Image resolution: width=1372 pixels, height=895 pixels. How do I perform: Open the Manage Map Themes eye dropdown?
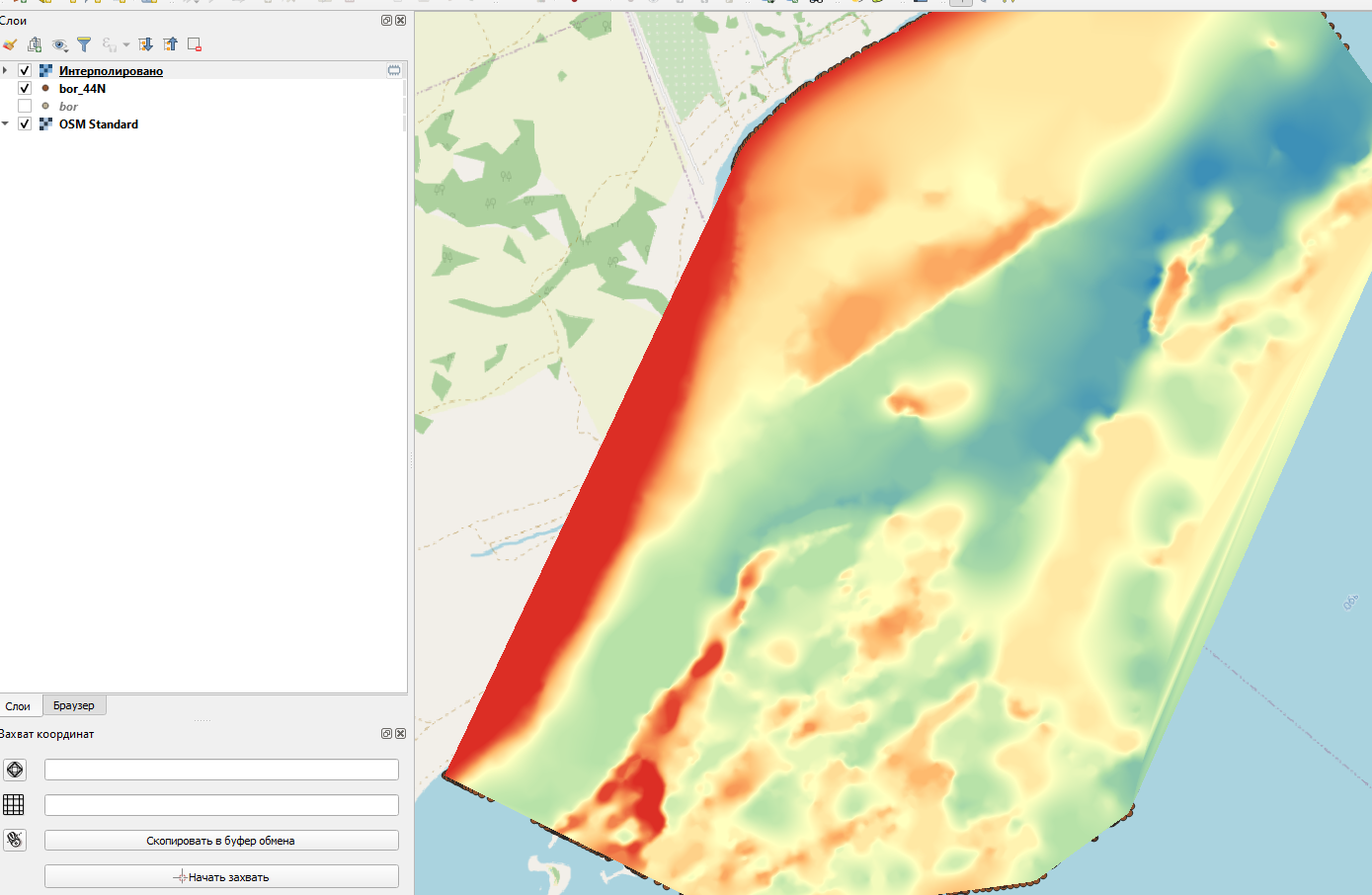click(59, 44)
